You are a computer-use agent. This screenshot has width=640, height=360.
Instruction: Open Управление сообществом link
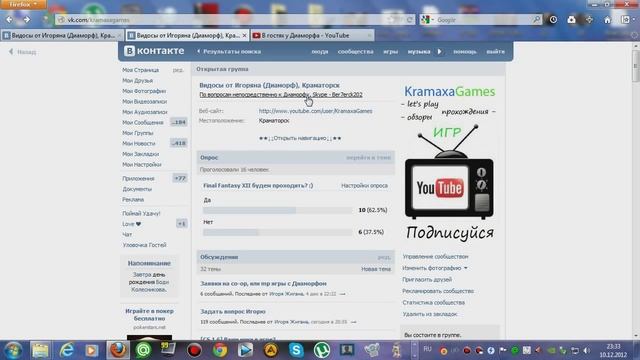[x=436, y=256]
